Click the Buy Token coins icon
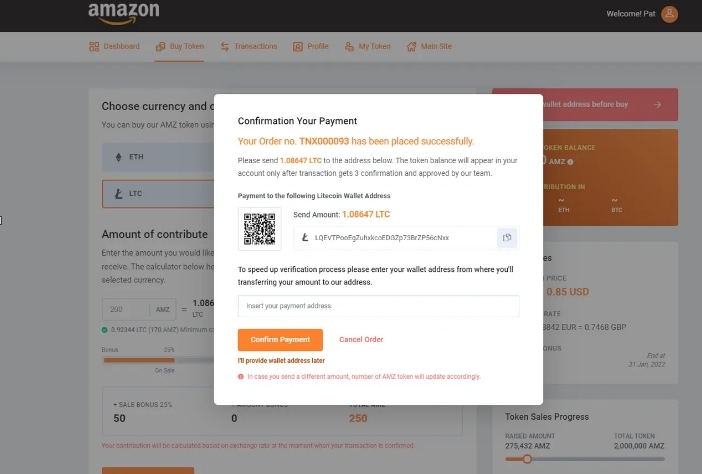Viewport: 702px width, 474px height. 160,47
